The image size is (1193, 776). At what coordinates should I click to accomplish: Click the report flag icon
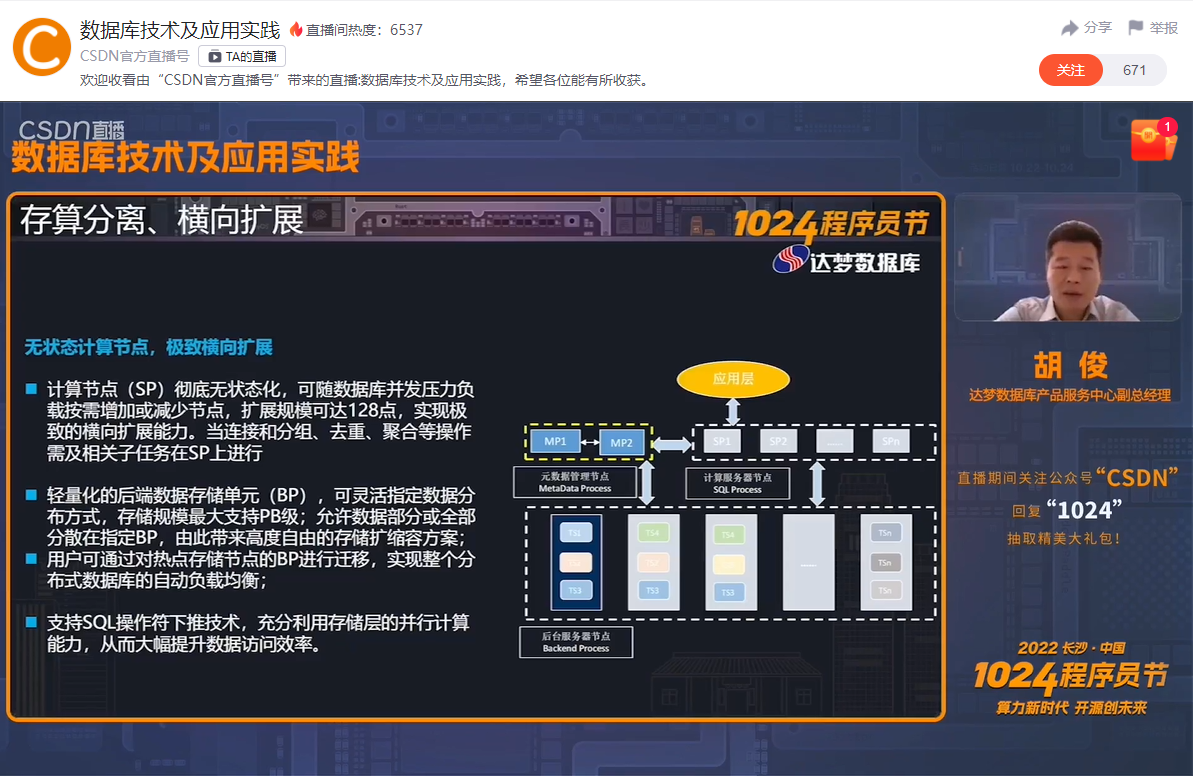tap(1135, 28)
